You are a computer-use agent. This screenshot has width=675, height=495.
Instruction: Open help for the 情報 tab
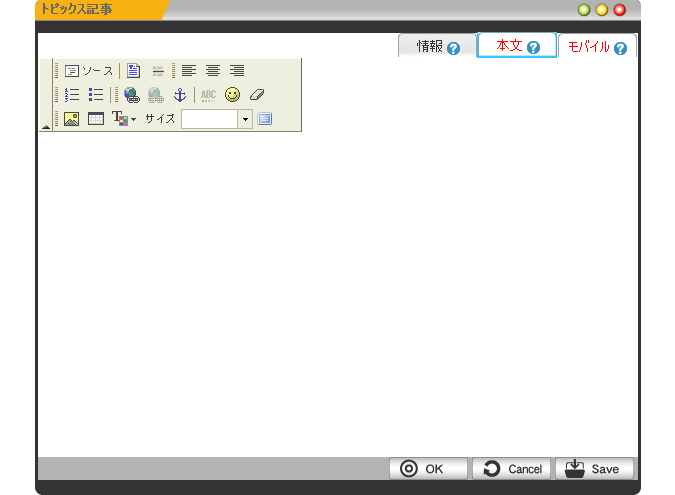tap(453, 48)
